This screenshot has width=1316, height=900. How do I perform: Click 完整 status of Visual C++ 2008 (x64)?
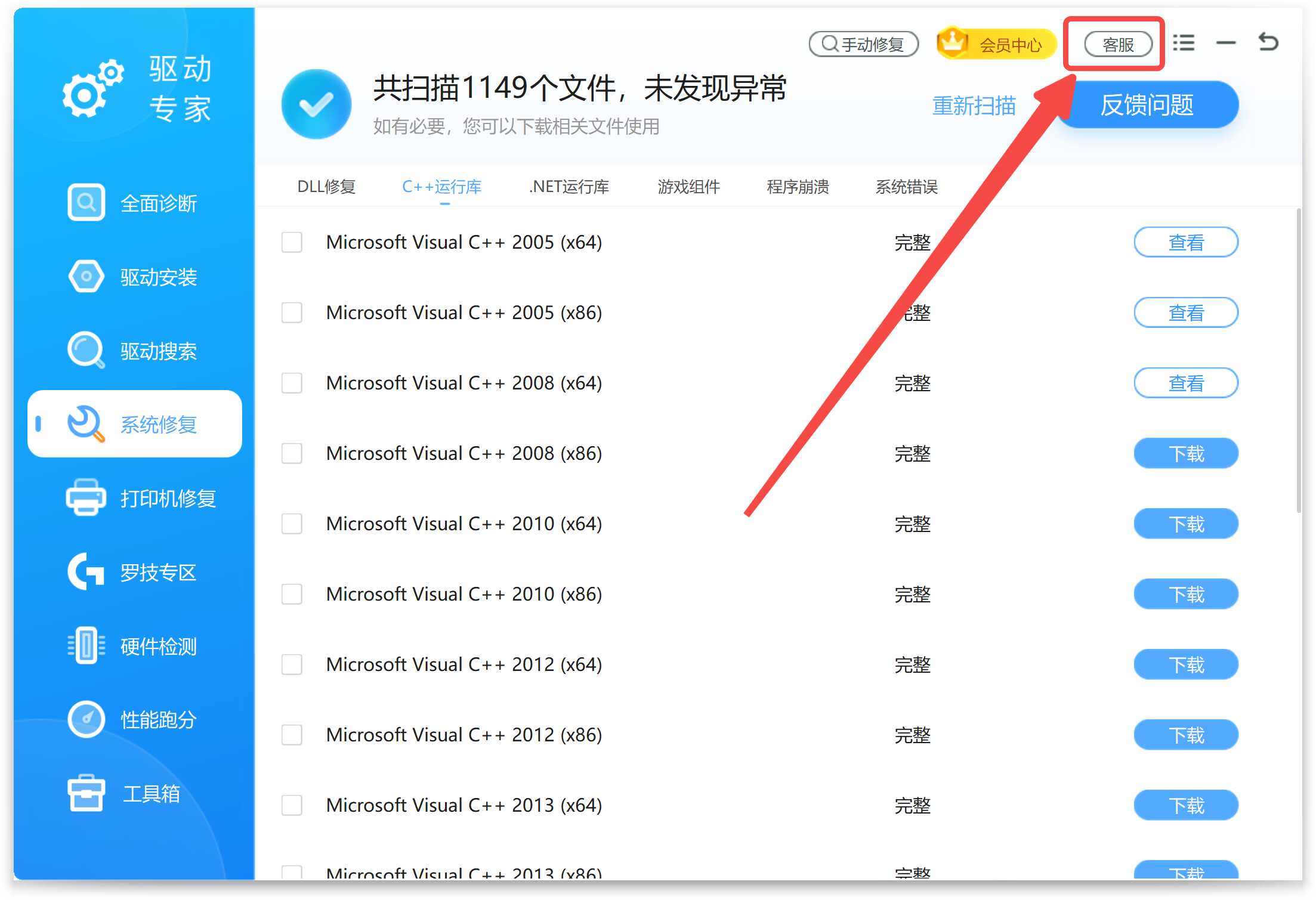tap(912, 383)
